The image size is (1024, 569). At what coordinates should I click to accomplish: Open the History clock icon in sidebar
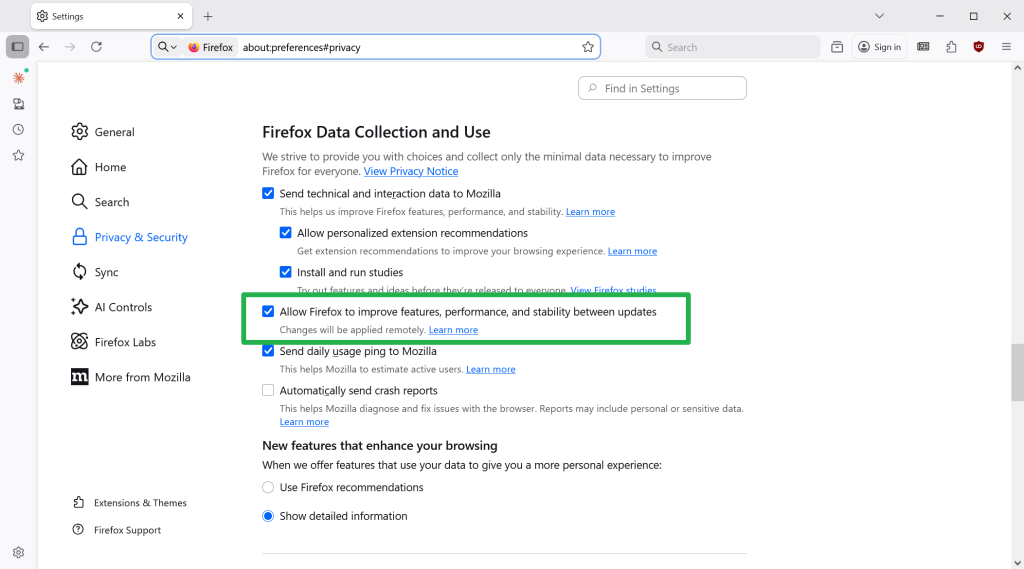coord(18,130)
